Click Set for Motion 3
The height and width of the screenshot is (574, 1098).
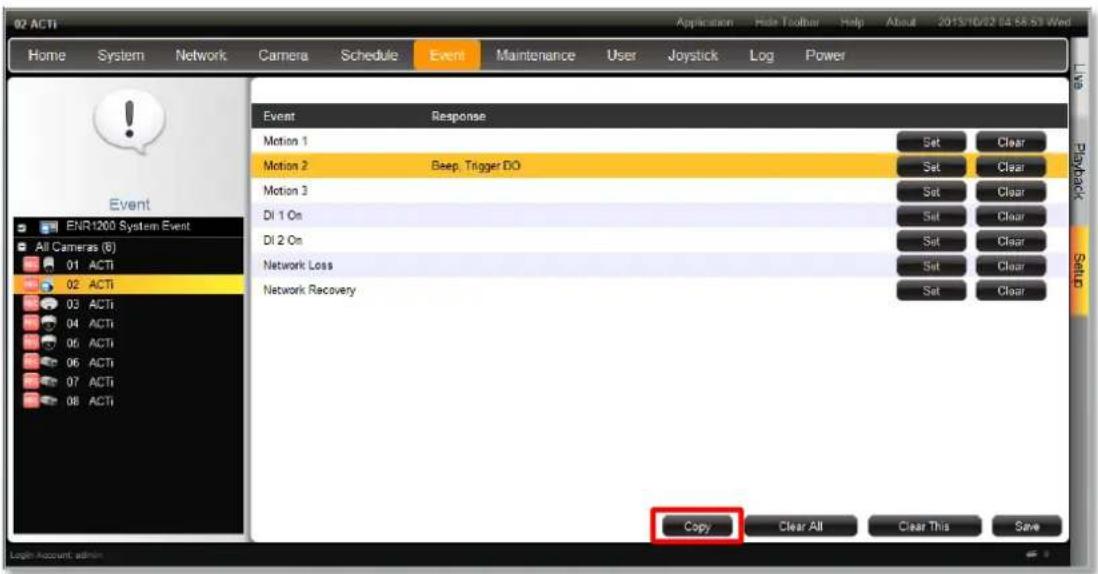click(931, 192)
